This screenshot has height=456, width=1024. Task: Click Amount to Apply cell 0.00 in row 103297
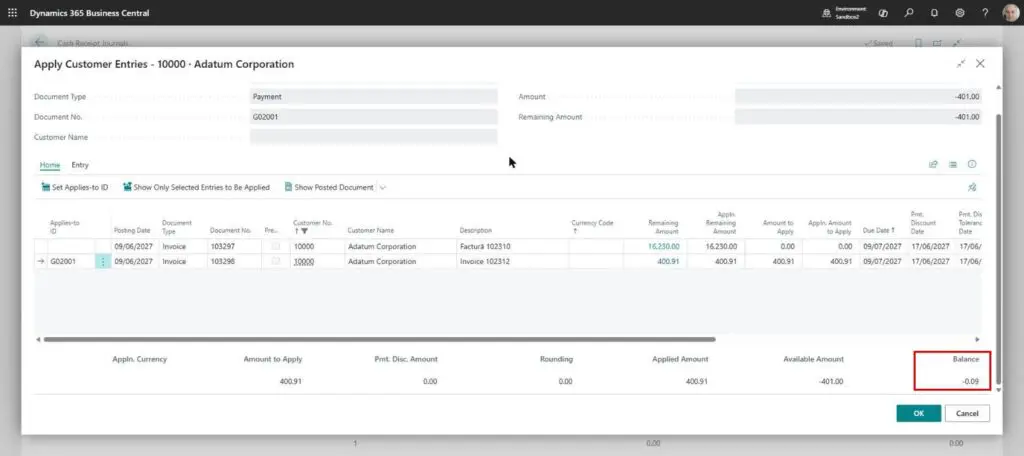point(773,246)
